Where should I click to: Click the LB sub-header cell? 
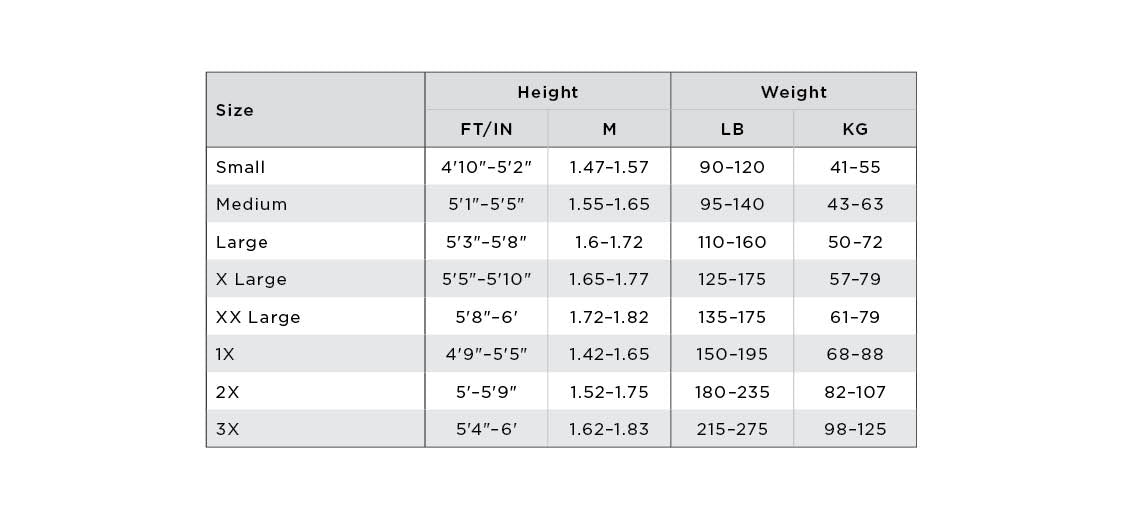pos(732,129)
